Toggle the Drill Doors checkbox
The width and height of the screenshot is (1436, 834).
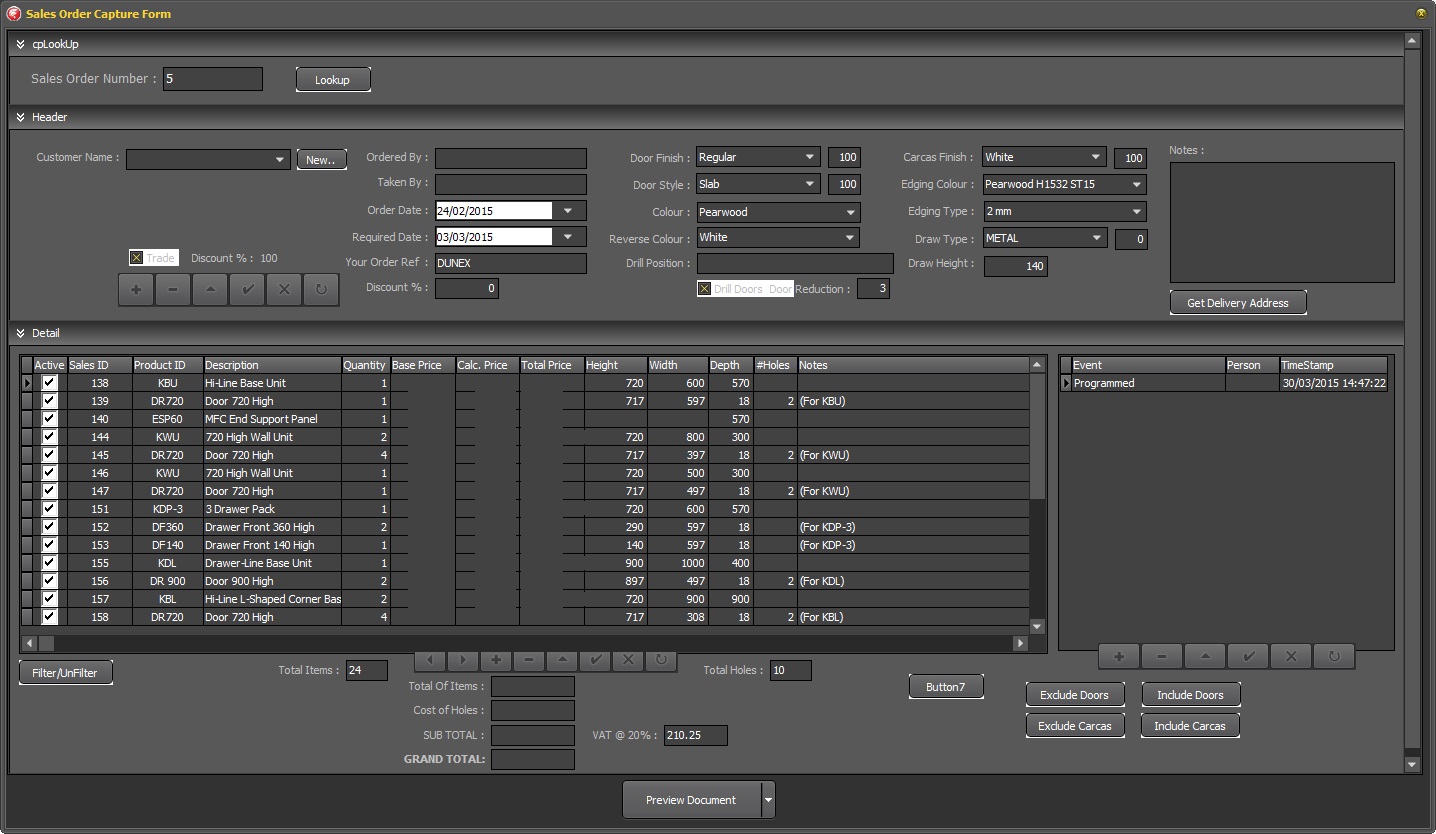704,289
